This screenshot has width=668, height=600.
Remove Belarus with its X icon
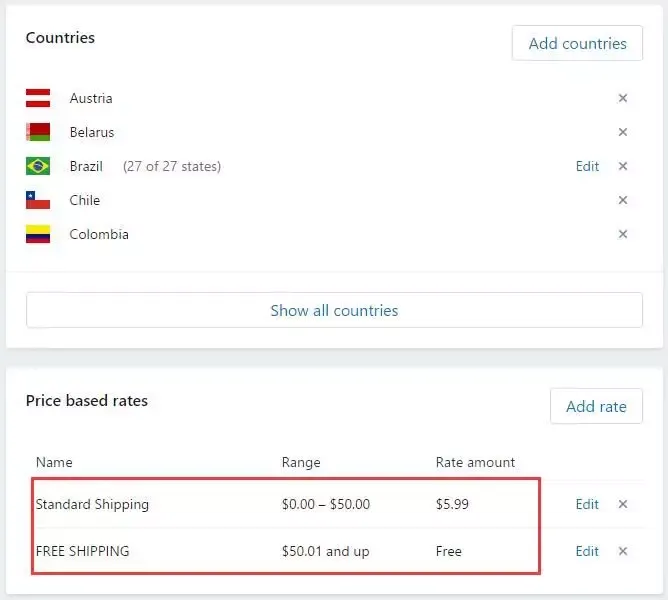click(622, 132)
